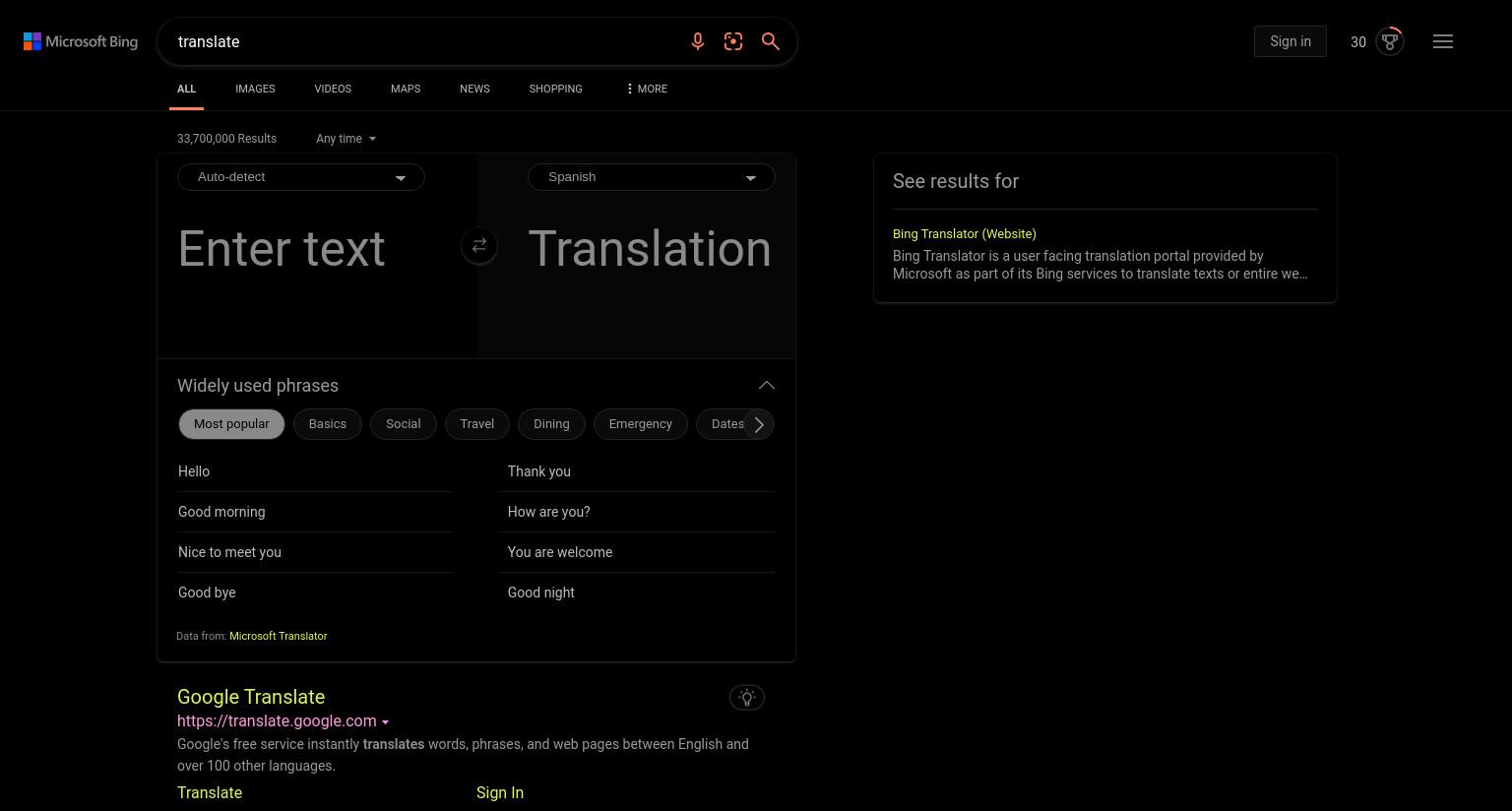Select the Most popular phrase category

[x=231, y=424]
